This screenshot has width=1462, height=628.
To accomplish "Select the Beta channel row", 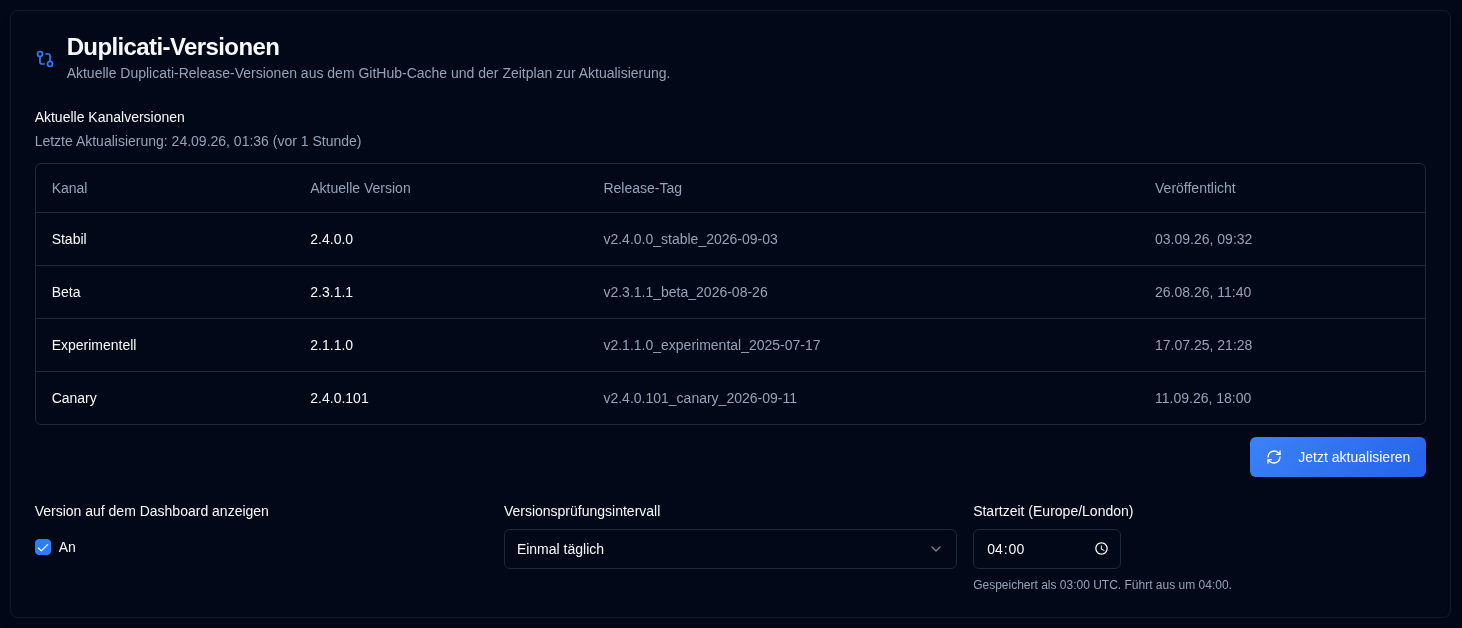I will pyautogui.click(x=730, y=292).
